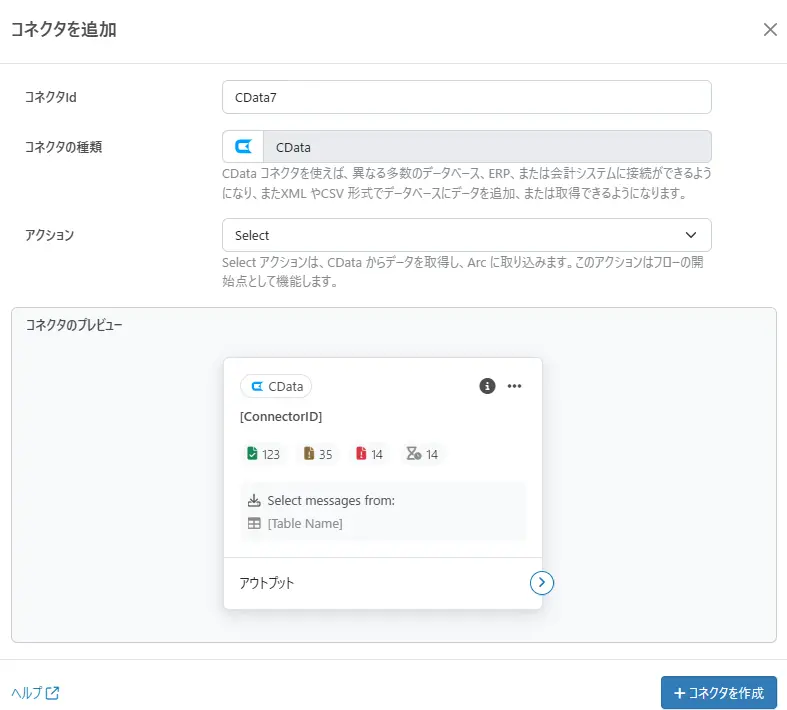The height and width of the screenshot is (710, 787).
Task: Open the info icon on preview card
Action: [487, 386]
